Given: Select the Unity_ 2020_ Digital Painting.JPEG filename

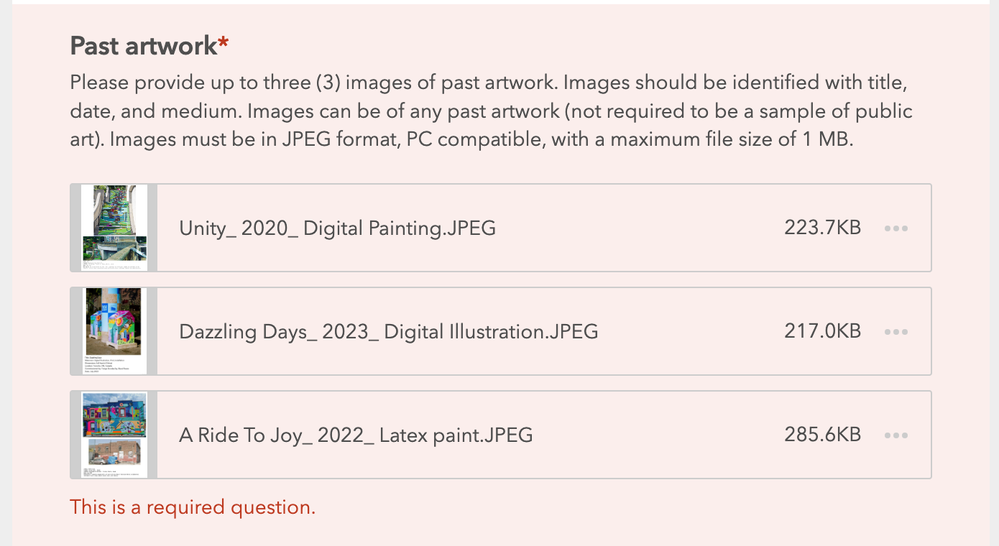Looking at the screenshot, I should 337,228.
